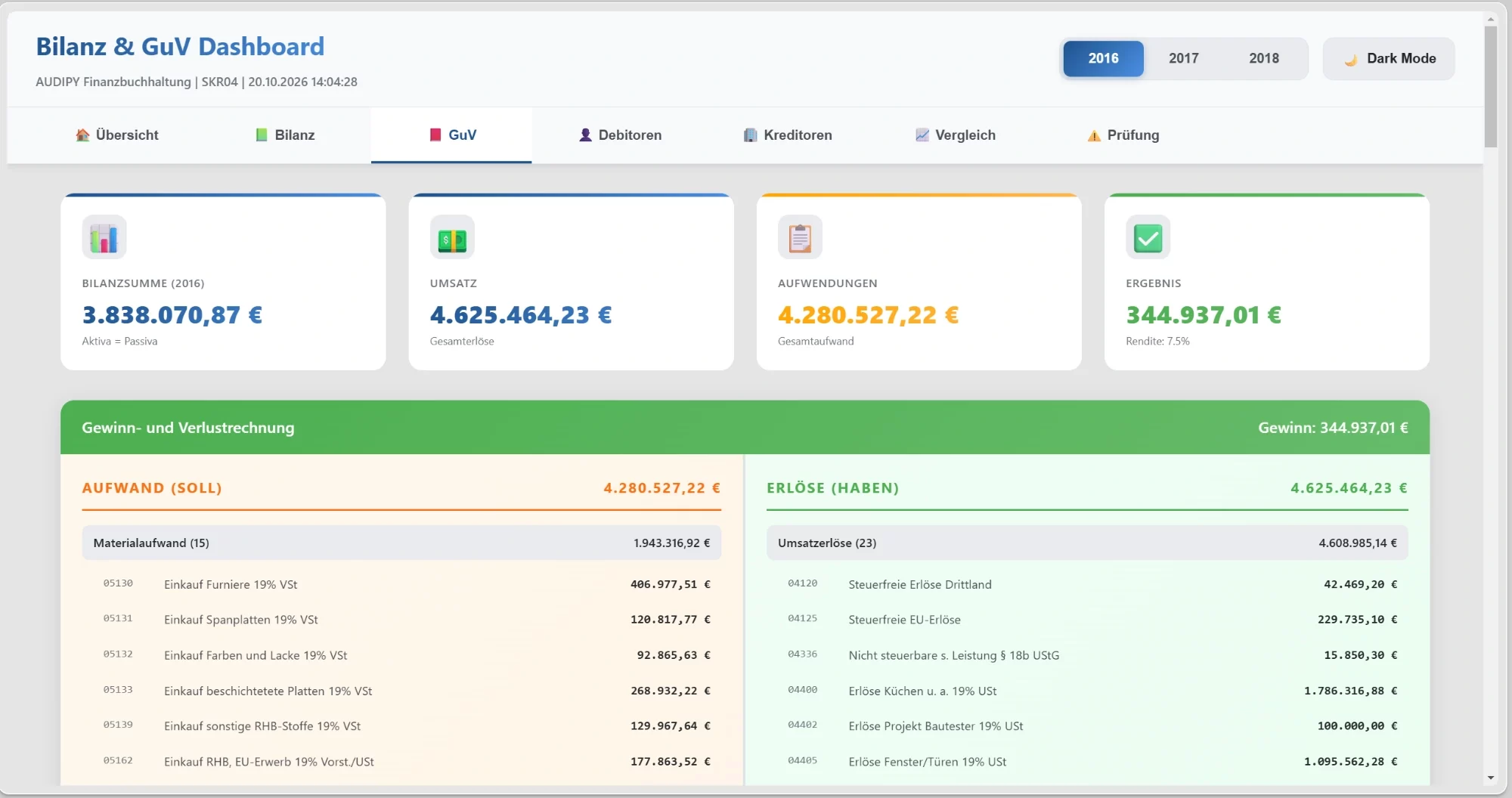
Task: Open the Übersicht tab
Action: [x=117, y=135]
